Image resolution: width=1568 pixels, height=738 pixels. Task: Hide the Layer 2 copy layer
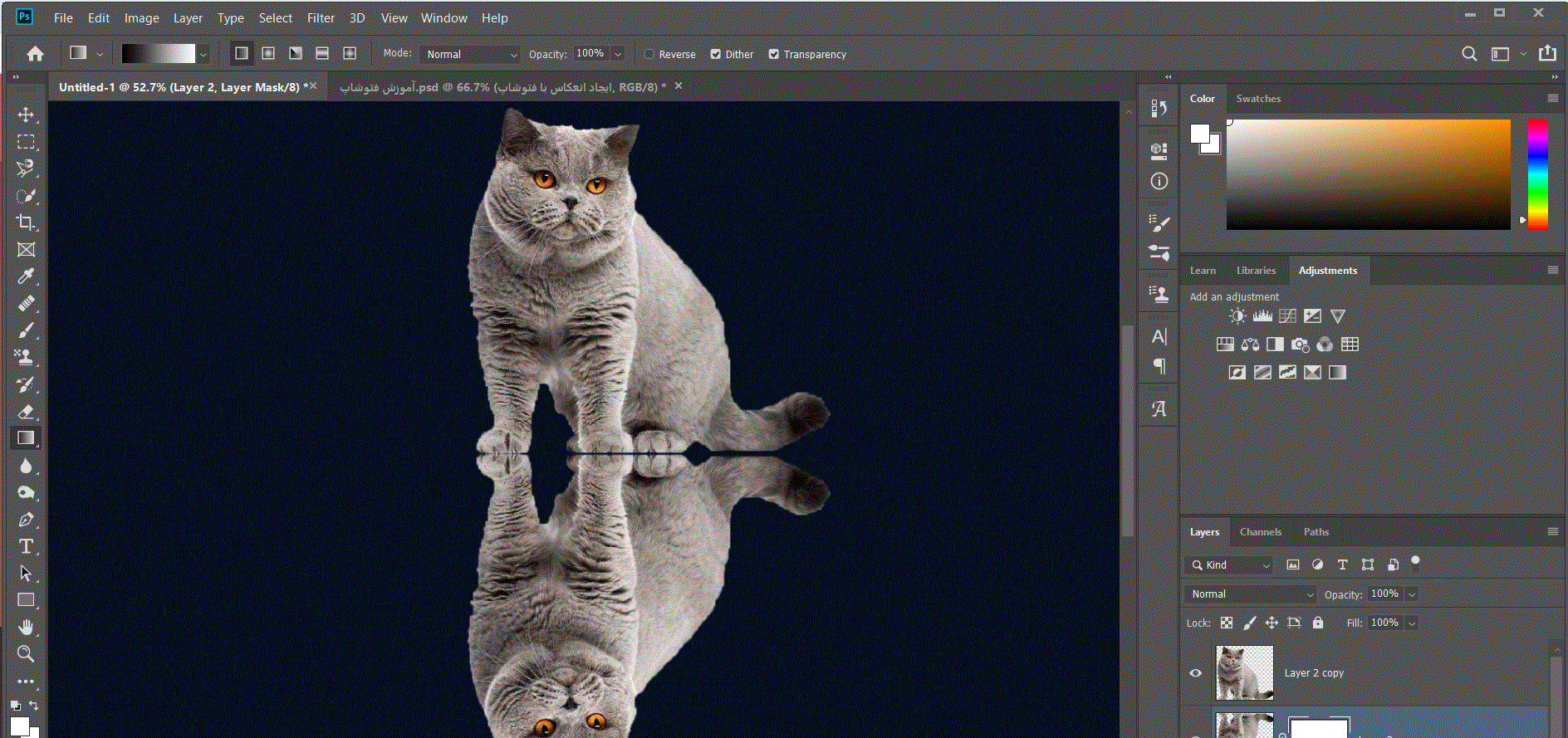[x=1196, y=673]
